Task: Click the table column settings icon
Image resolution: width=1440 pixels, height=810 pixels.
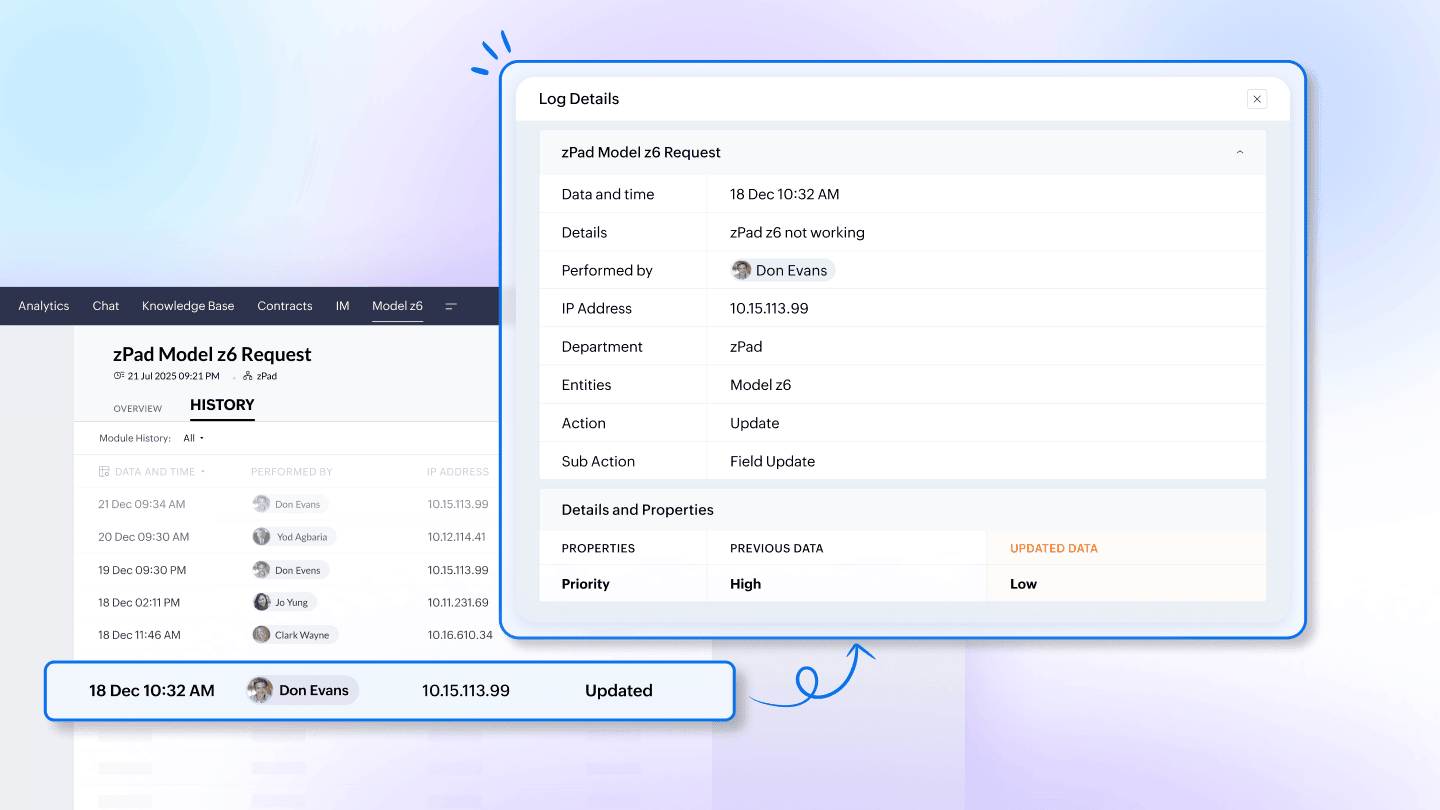Action: [x=104, y=472]
